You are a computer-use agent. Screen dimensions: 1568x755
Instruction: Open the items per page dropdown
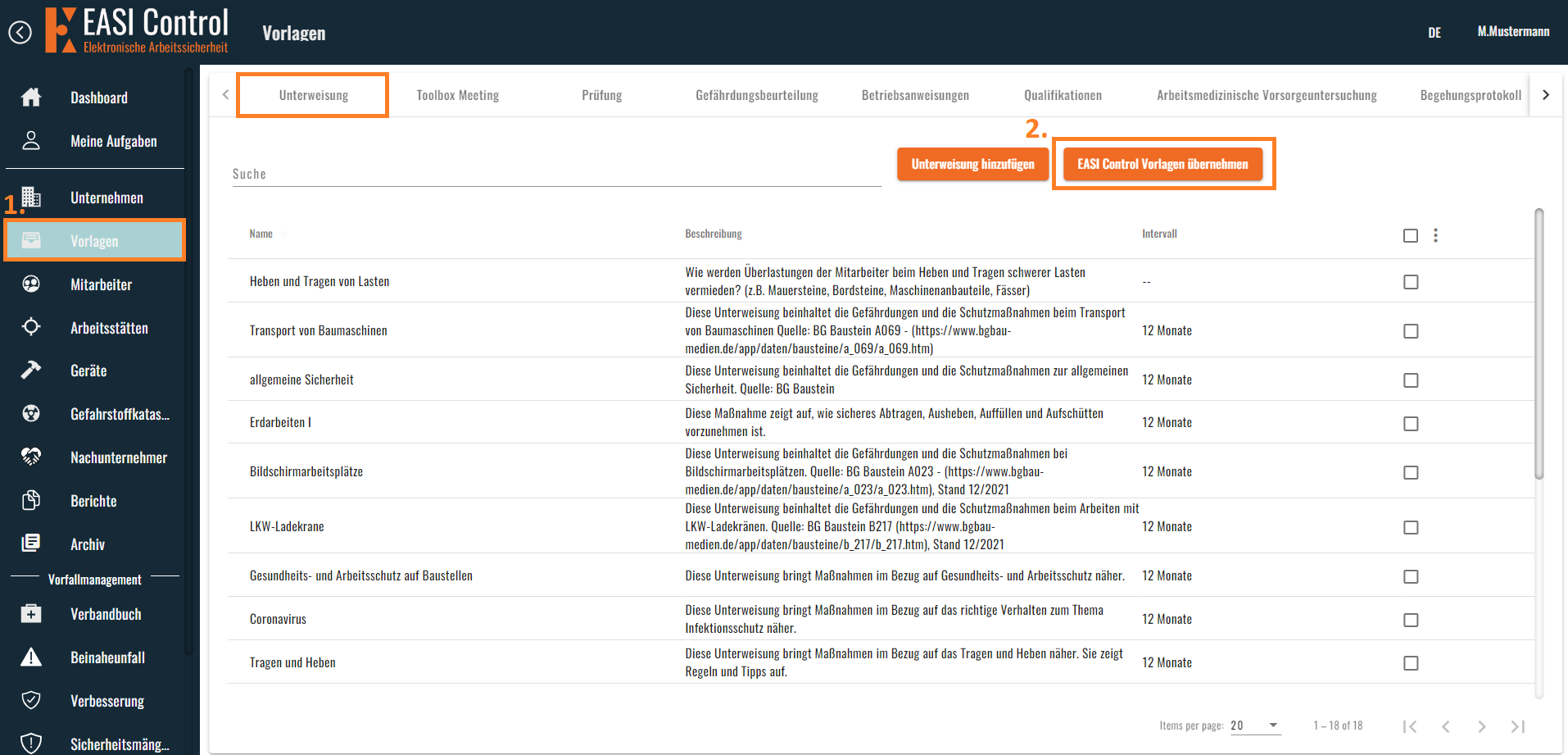pos(1255,725)
